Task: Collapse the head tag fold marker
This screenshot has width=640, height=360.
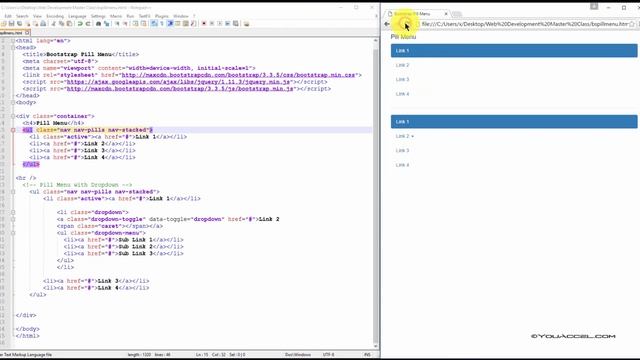Action: 13,48
